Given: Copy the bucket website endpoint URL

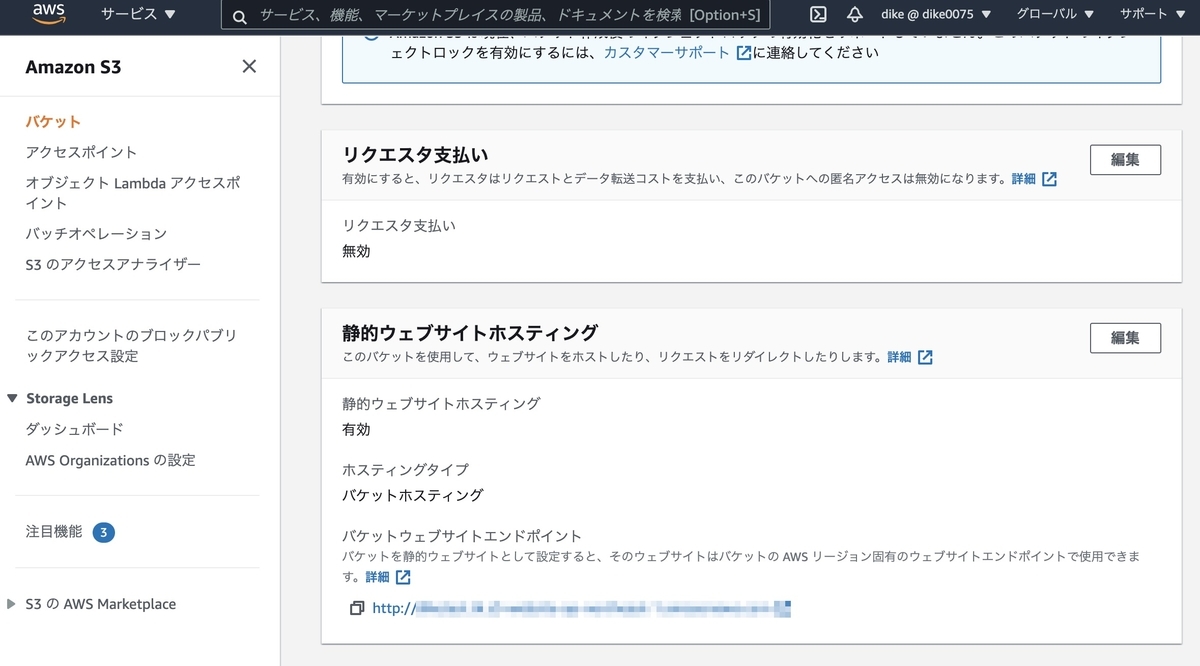Looking at the screenshot, I should click(x=356, y=608).
